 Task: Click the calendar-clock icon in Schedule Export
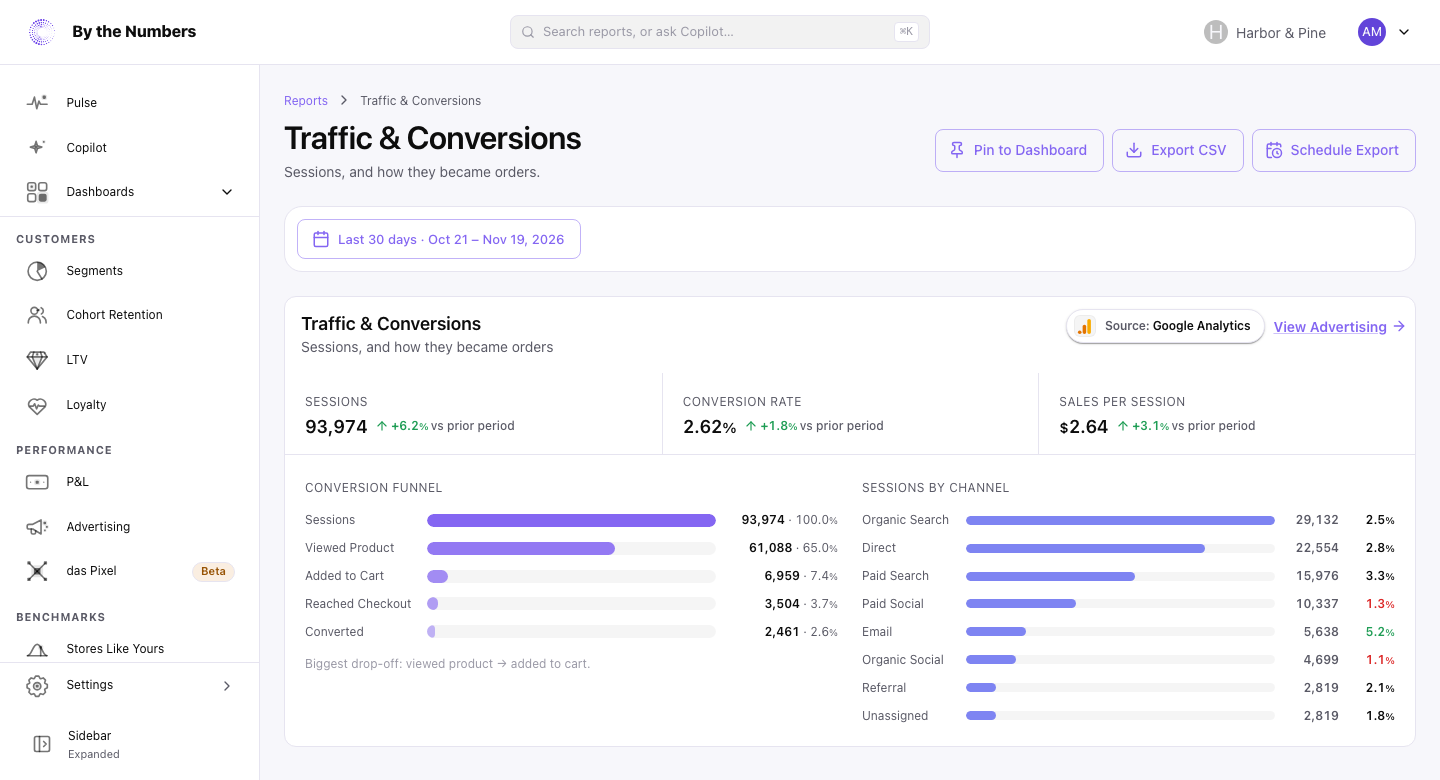(x=1274, y=150)
